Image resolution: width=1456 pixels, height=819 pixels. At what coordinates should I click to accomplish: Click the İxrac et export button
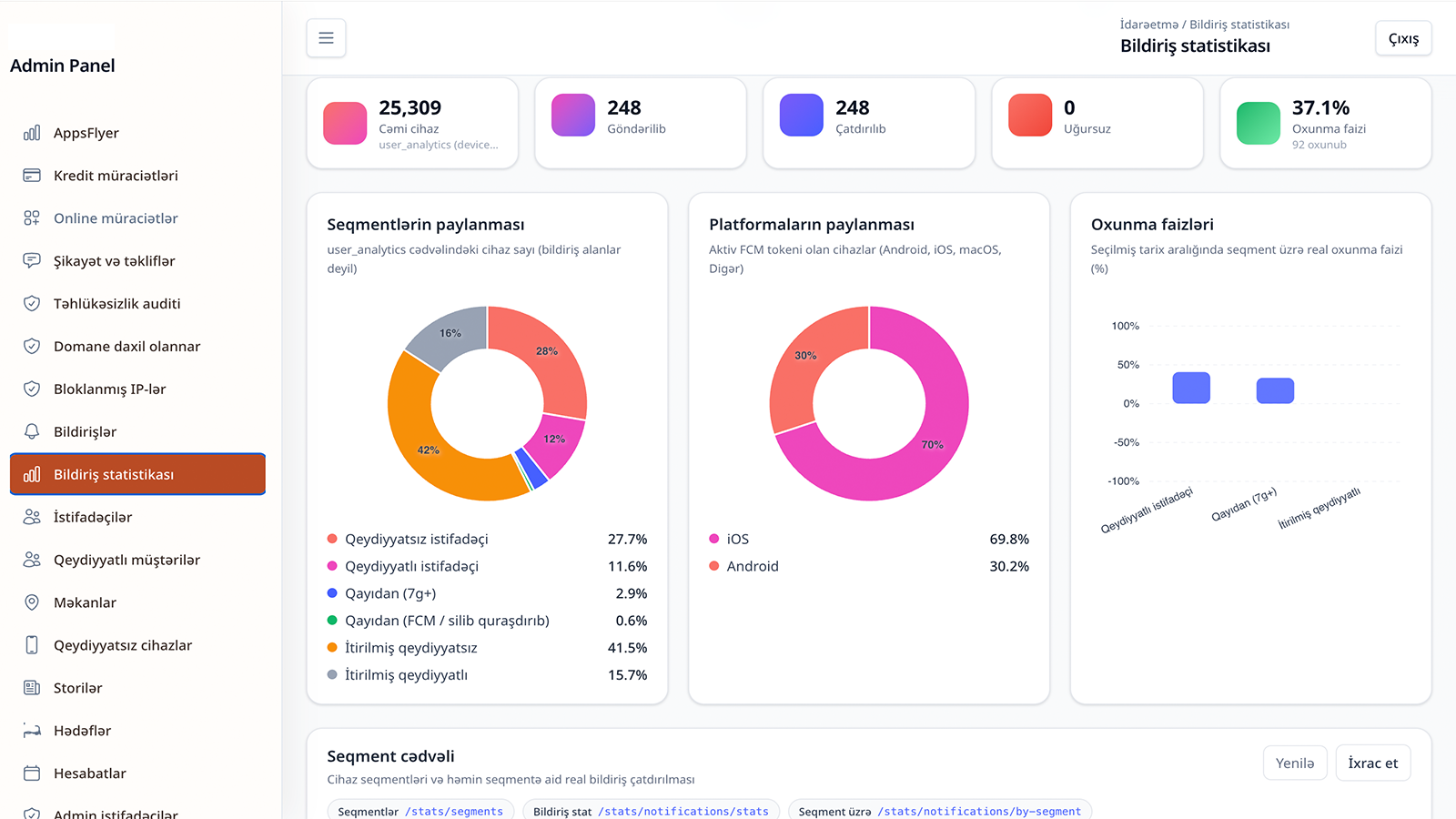point(1373,763)
